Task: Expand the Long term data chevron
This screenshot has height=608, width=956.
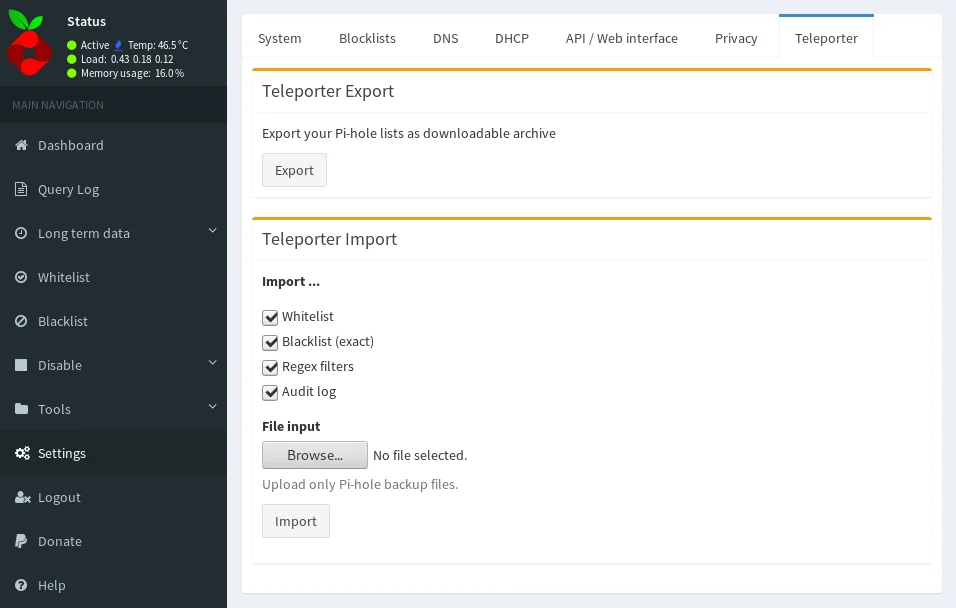Action: click(x=212, y=231)
